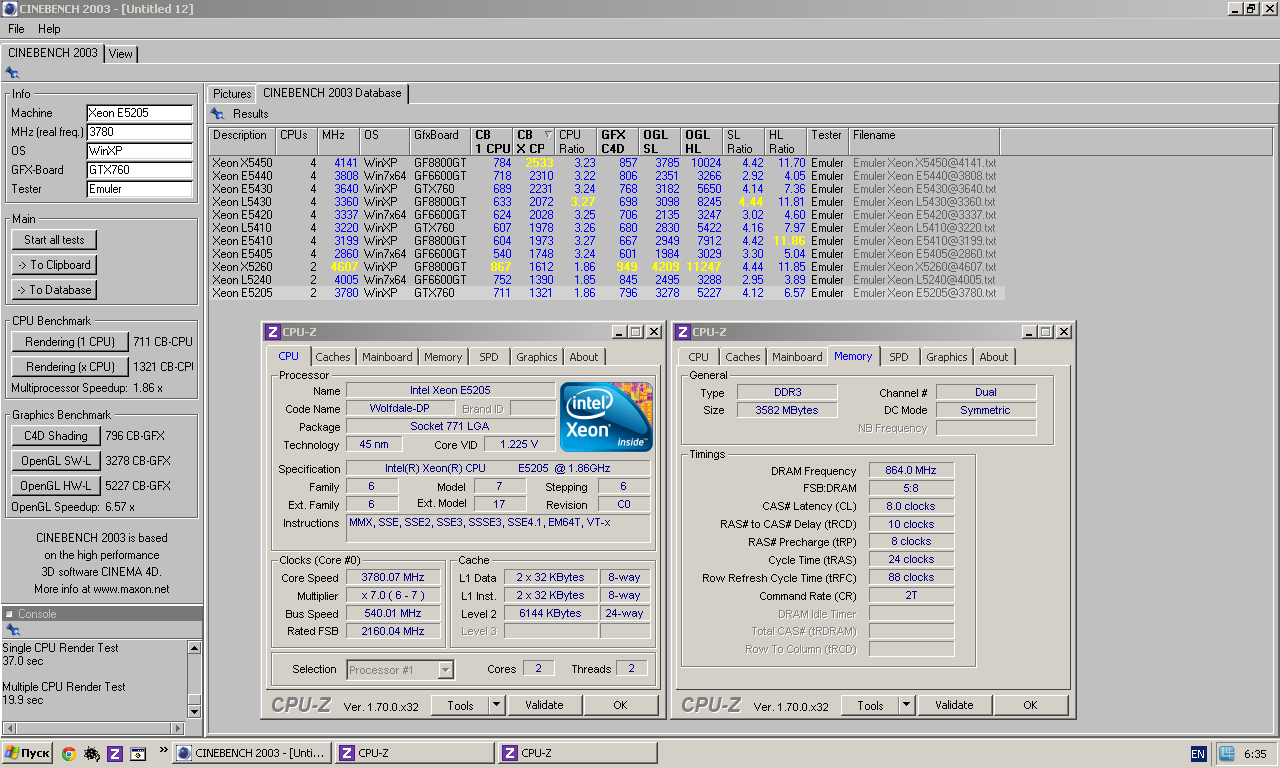This screenshot has height=768, width=1280.
Task: Click the Console horizontal scrollbar right arrow
Action: (x=178, y=729)
